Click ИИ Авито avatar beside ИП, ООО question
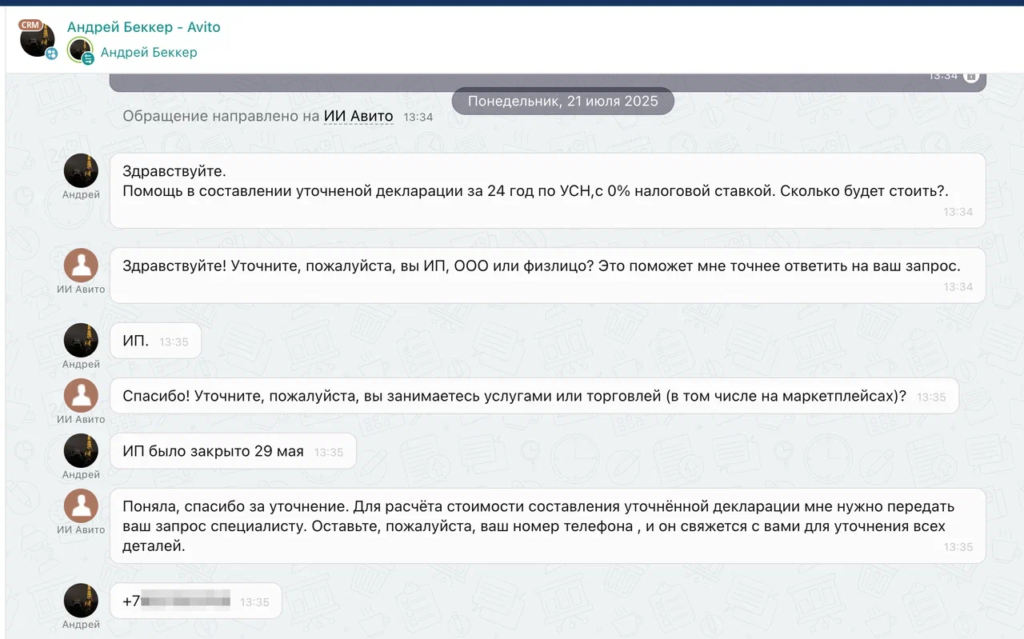The image size is (1024, 639). [81, 265]
